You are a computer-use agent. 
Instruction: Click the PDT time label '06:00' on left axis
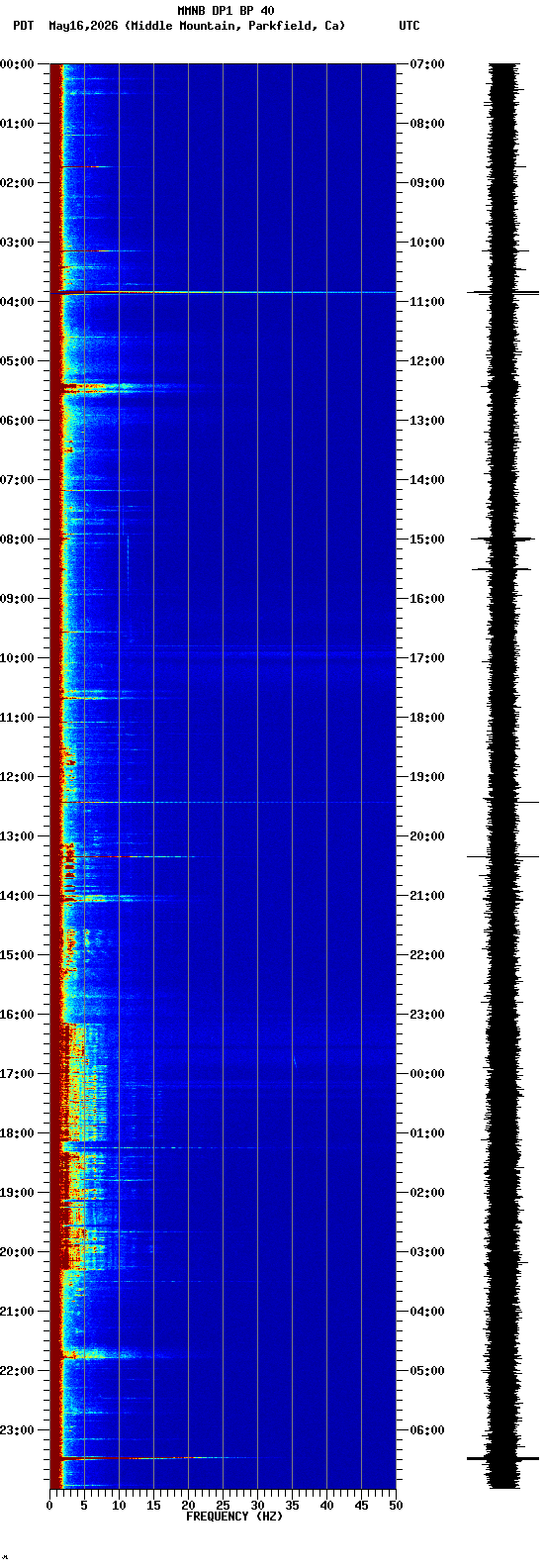click(x=17, y=421)
